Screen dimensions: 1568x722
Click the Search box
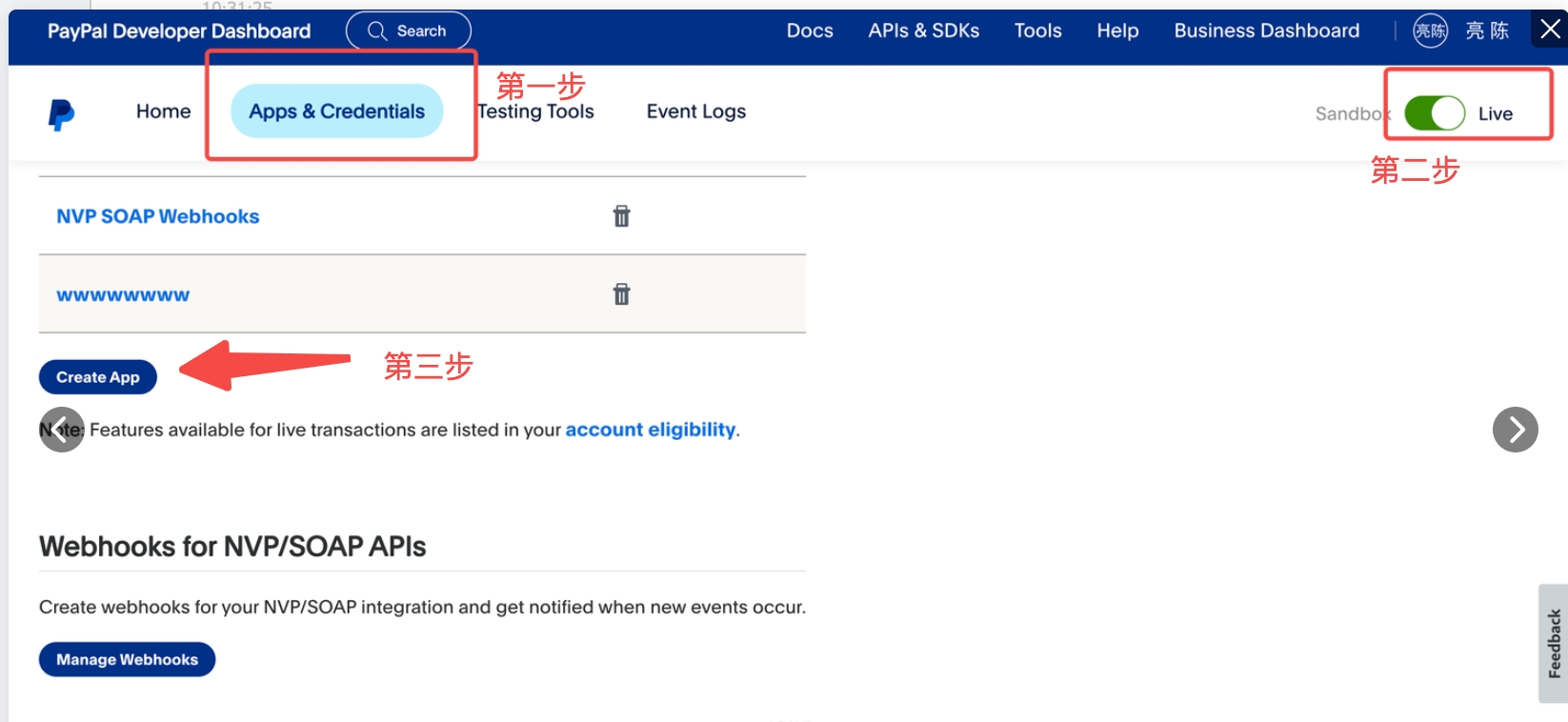click(x=408, y=30)
